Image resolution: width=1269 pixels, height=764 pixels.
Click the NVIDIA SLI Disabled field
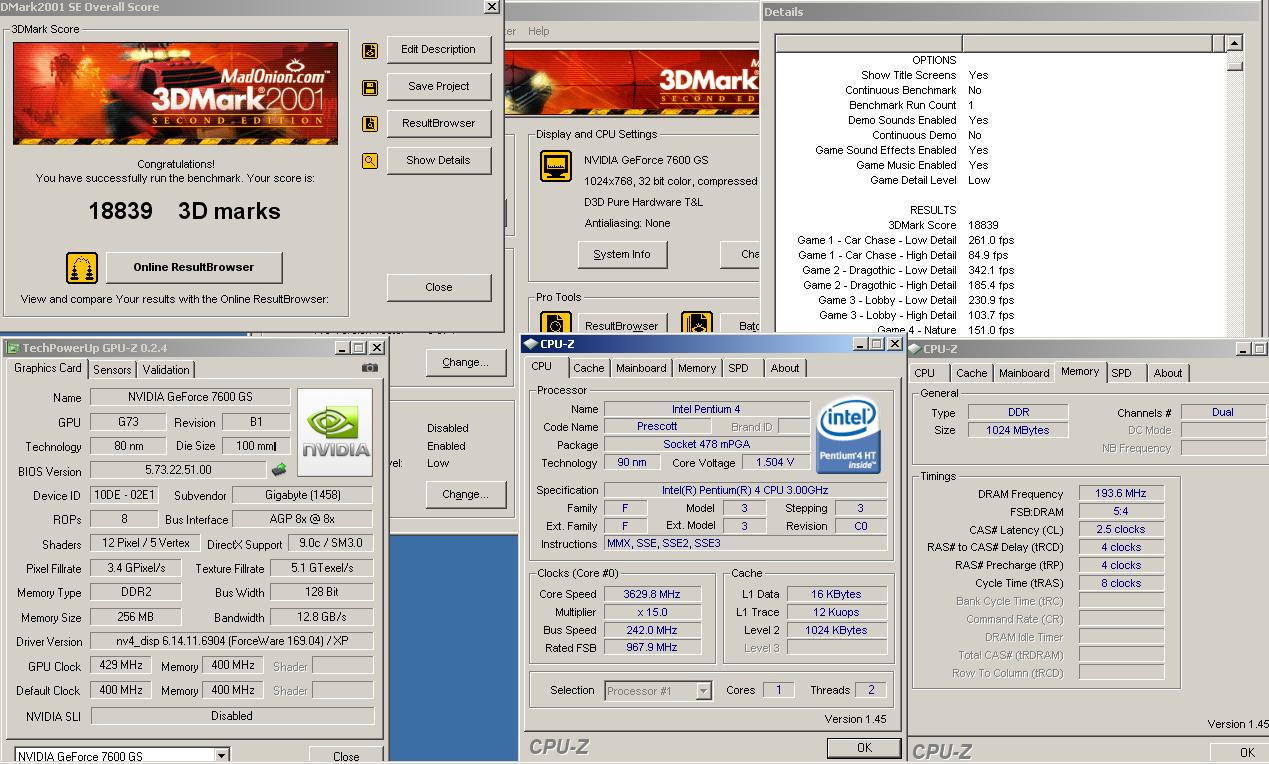pos(231,716)
